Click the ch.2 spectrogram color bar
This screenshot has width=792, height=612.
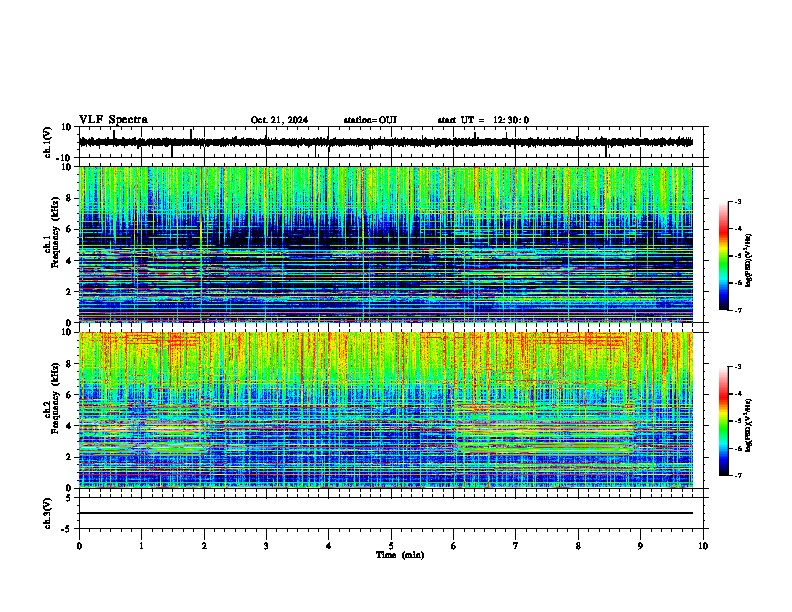724,421
